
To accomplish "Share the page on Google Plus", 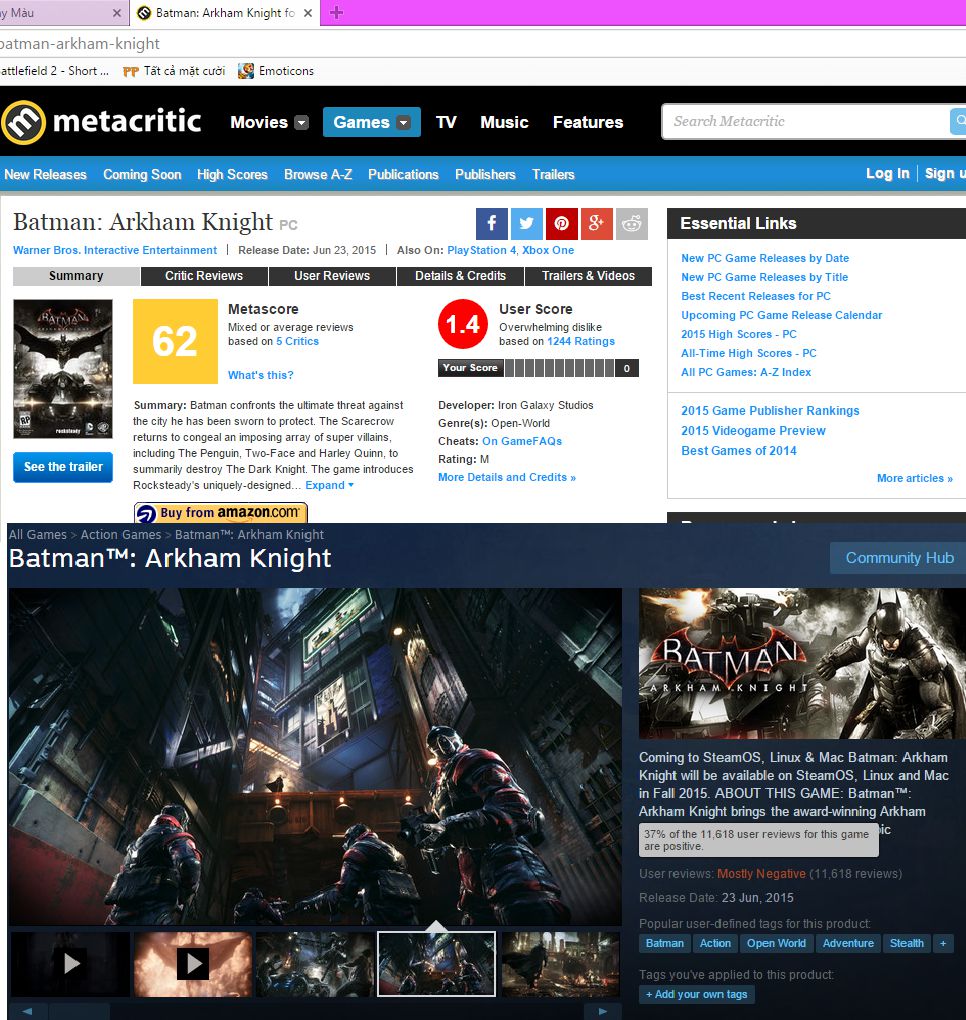I will pos(597,224).
